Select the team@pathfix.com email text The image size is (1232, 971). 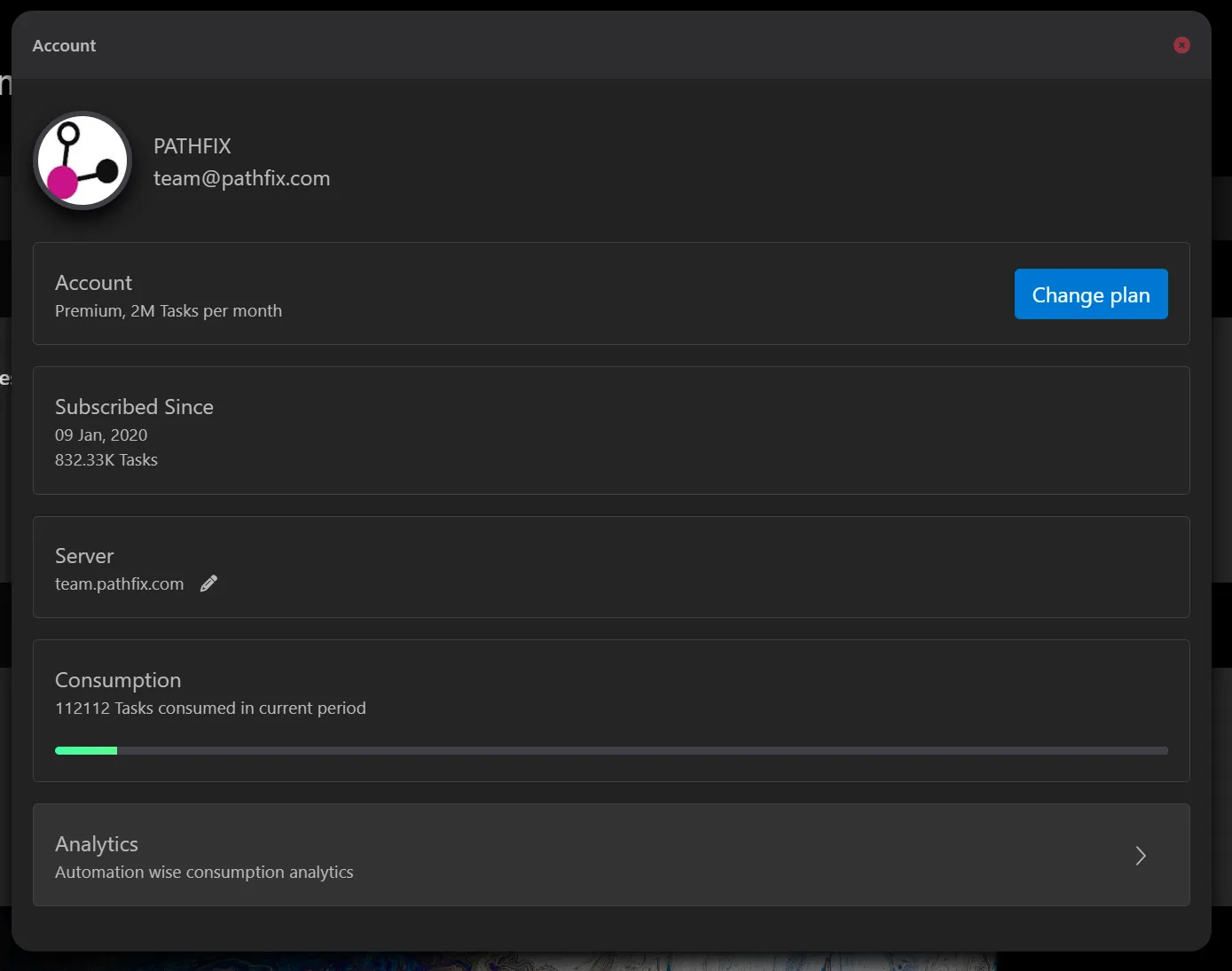pos(242,178)
